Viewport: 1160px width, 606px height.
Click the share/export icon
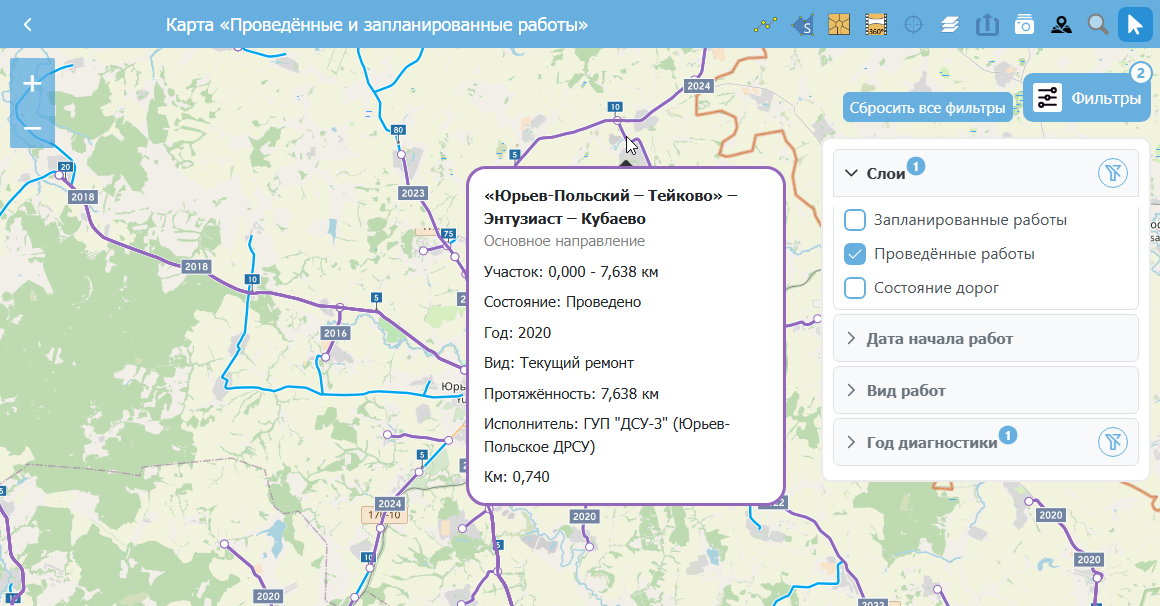pyautogui.click(x=987, y=24)
